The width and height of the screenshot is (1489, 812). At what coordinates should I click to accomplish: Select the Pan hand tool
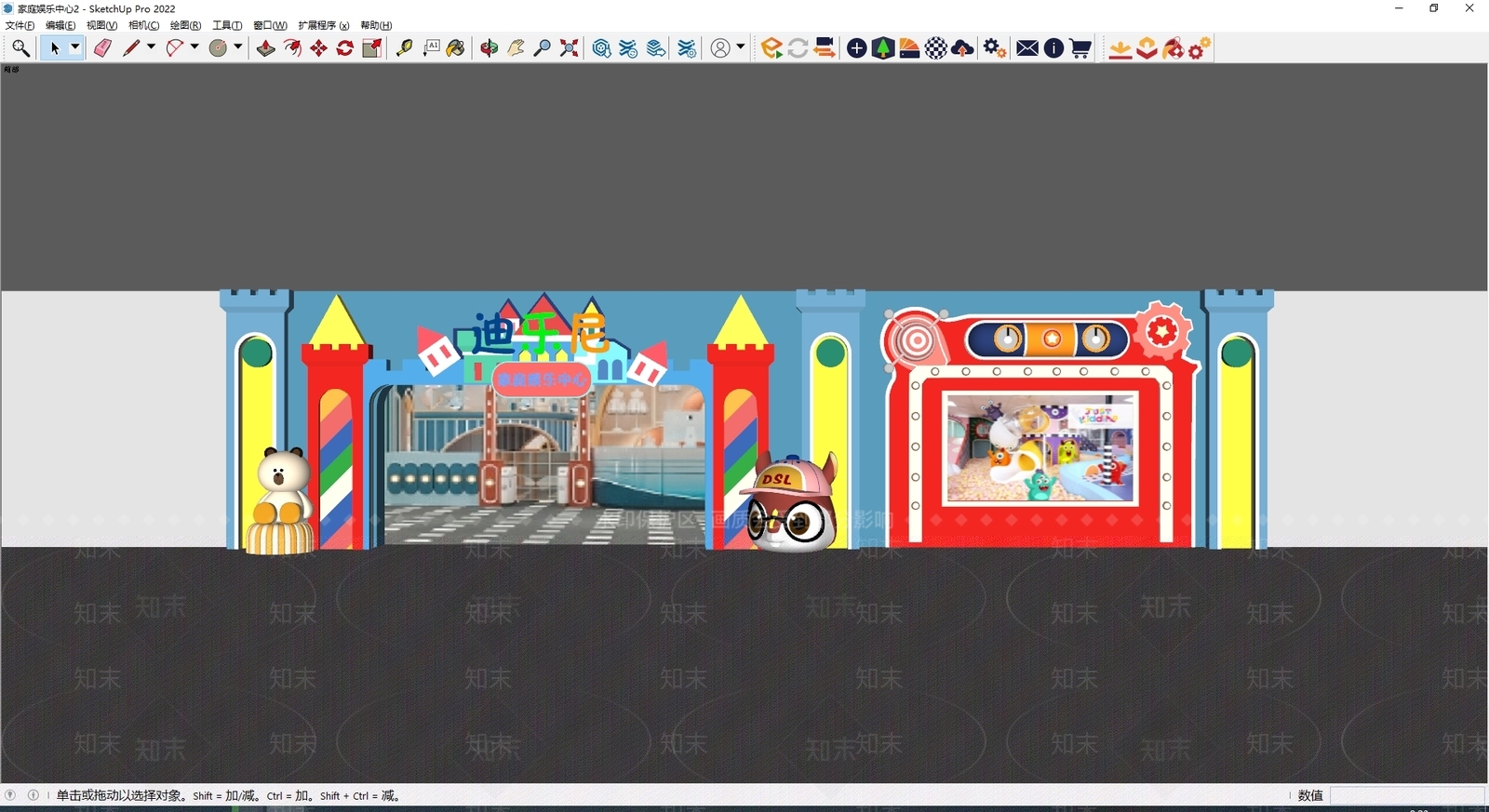point(516,48)
